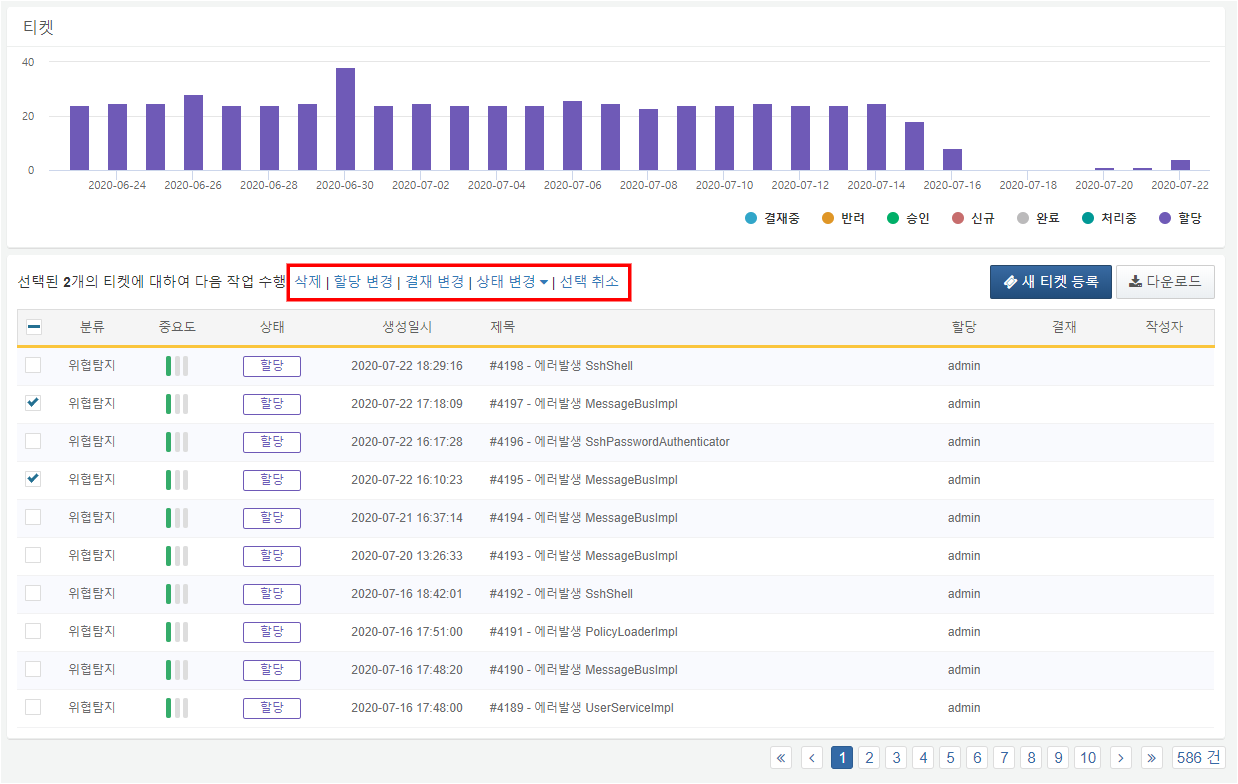Click the chart bar for 2020-07-22
This screenshot has width=1238, height=784.
(x=1180, y=165)
